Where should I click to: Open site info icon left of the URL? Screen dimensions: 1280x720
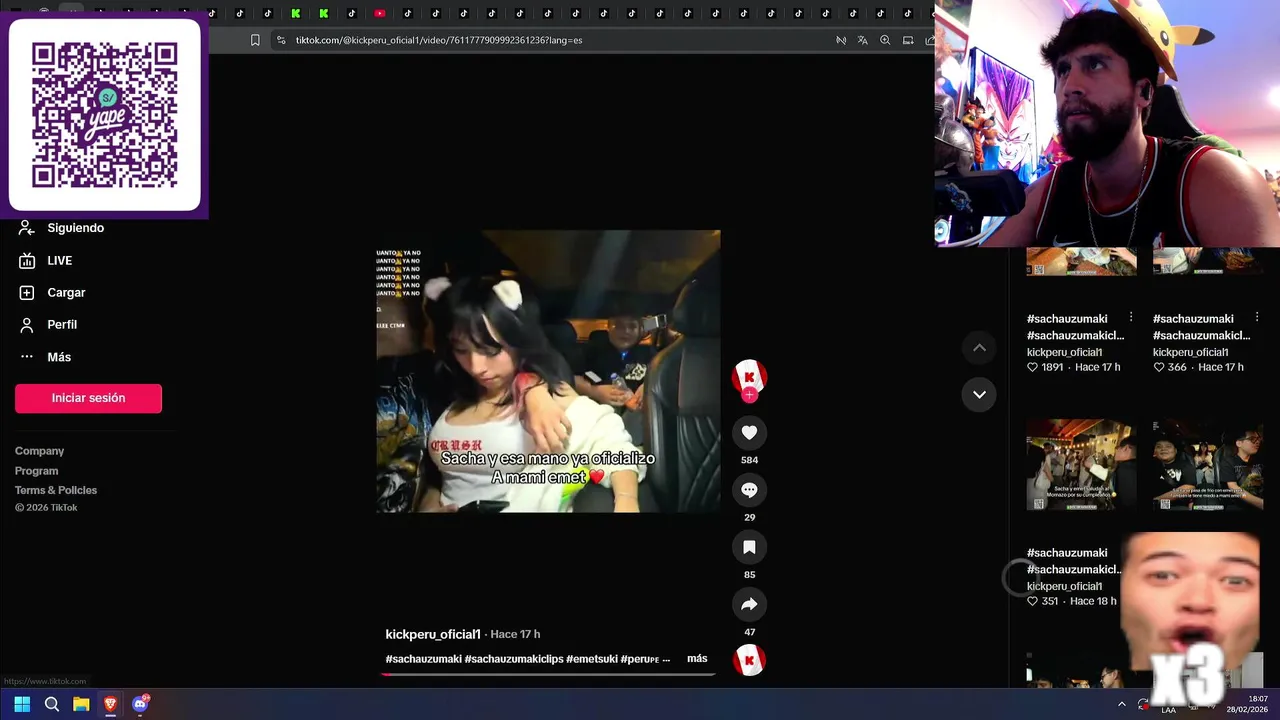tap(281, 40)
